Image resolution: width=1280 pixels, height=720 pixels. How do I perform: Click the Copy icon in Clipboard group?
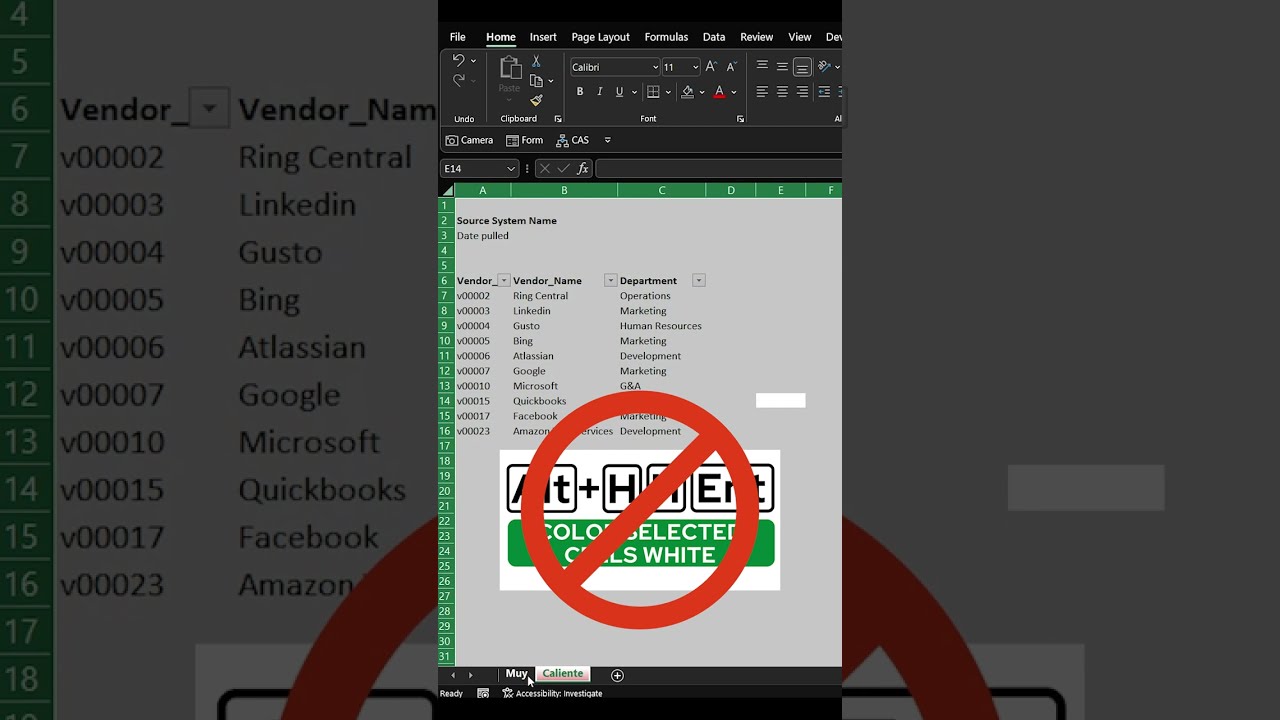pos(536,81)
